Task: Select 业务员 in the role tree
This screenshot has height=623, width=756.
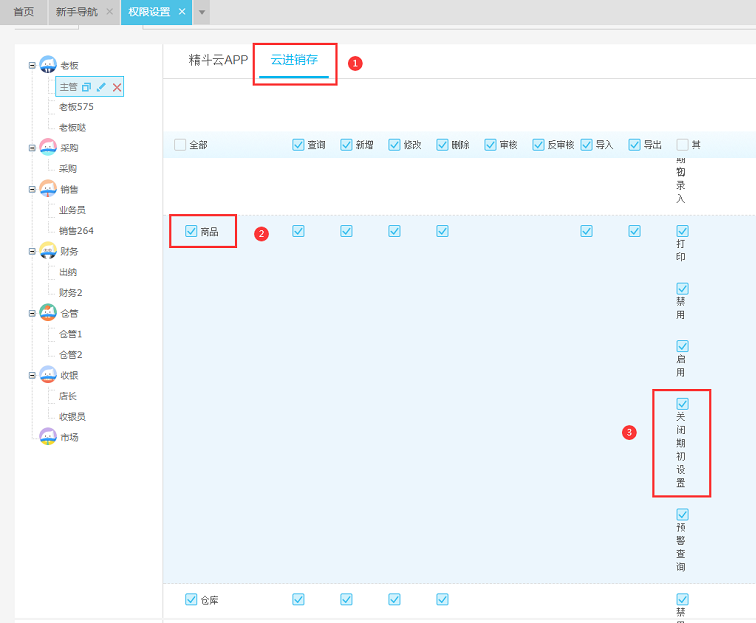Action: [x=72, y=210]
